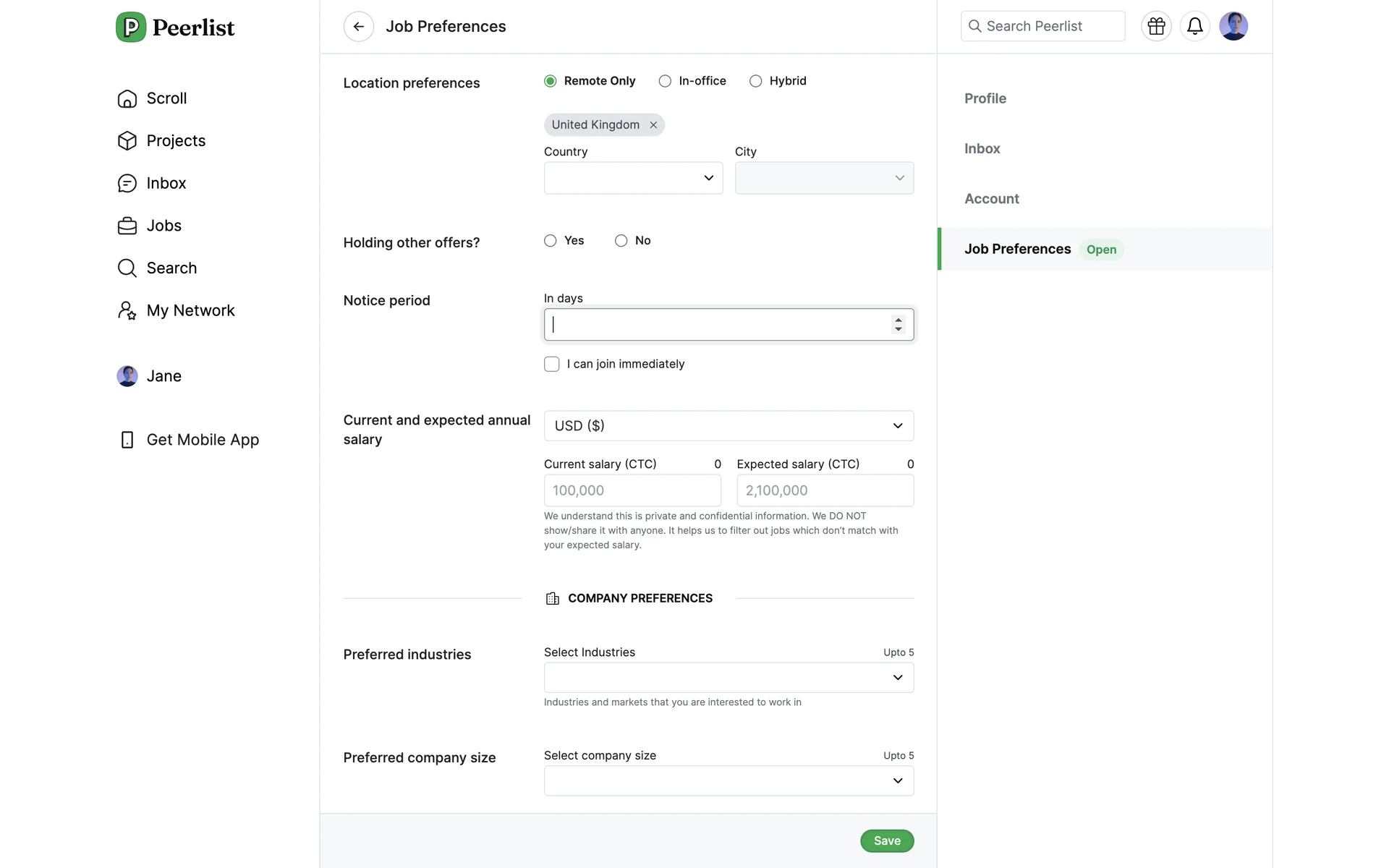
Task: Choose Yes for holding other offers
Action: (551, 241)
